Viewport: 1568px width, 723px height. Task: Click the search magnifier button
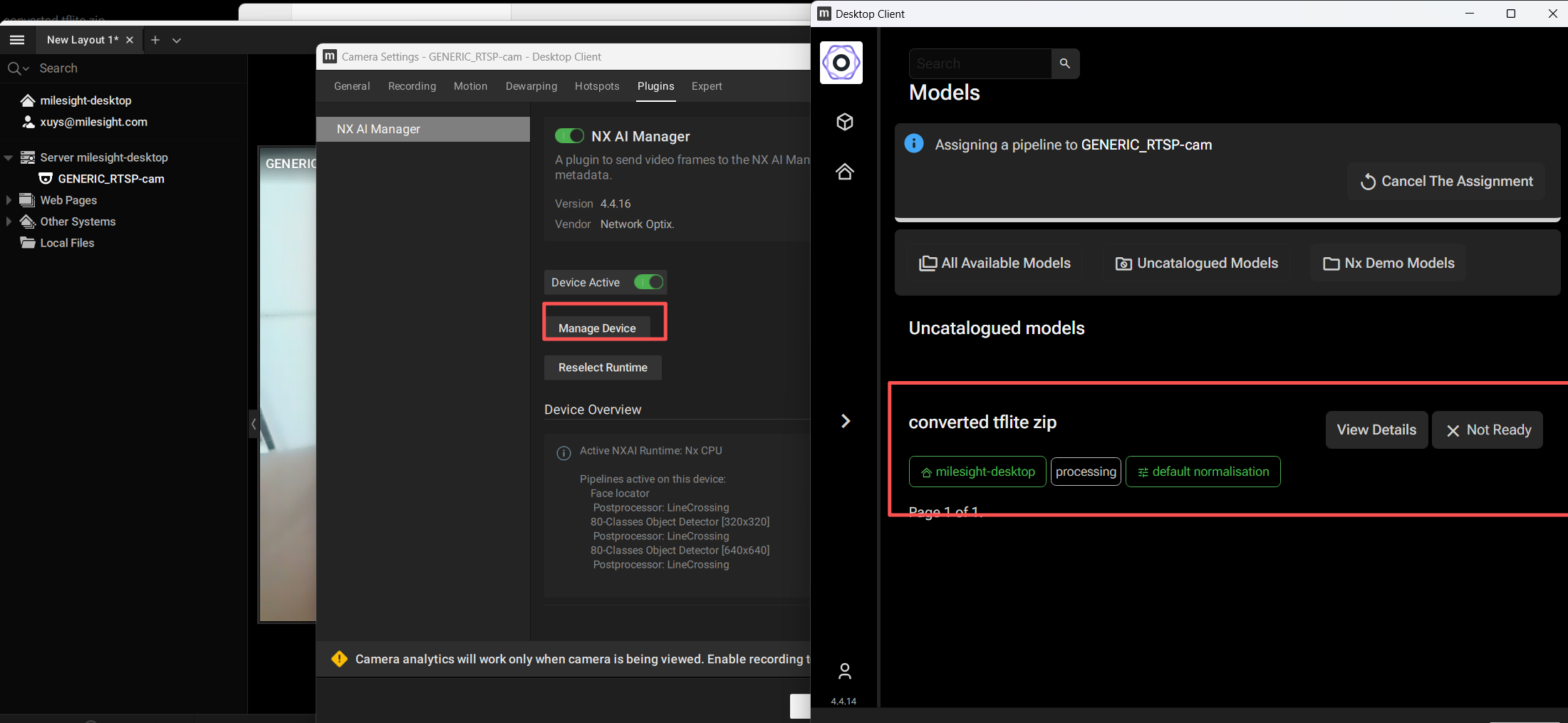[x=1065, y=63]
